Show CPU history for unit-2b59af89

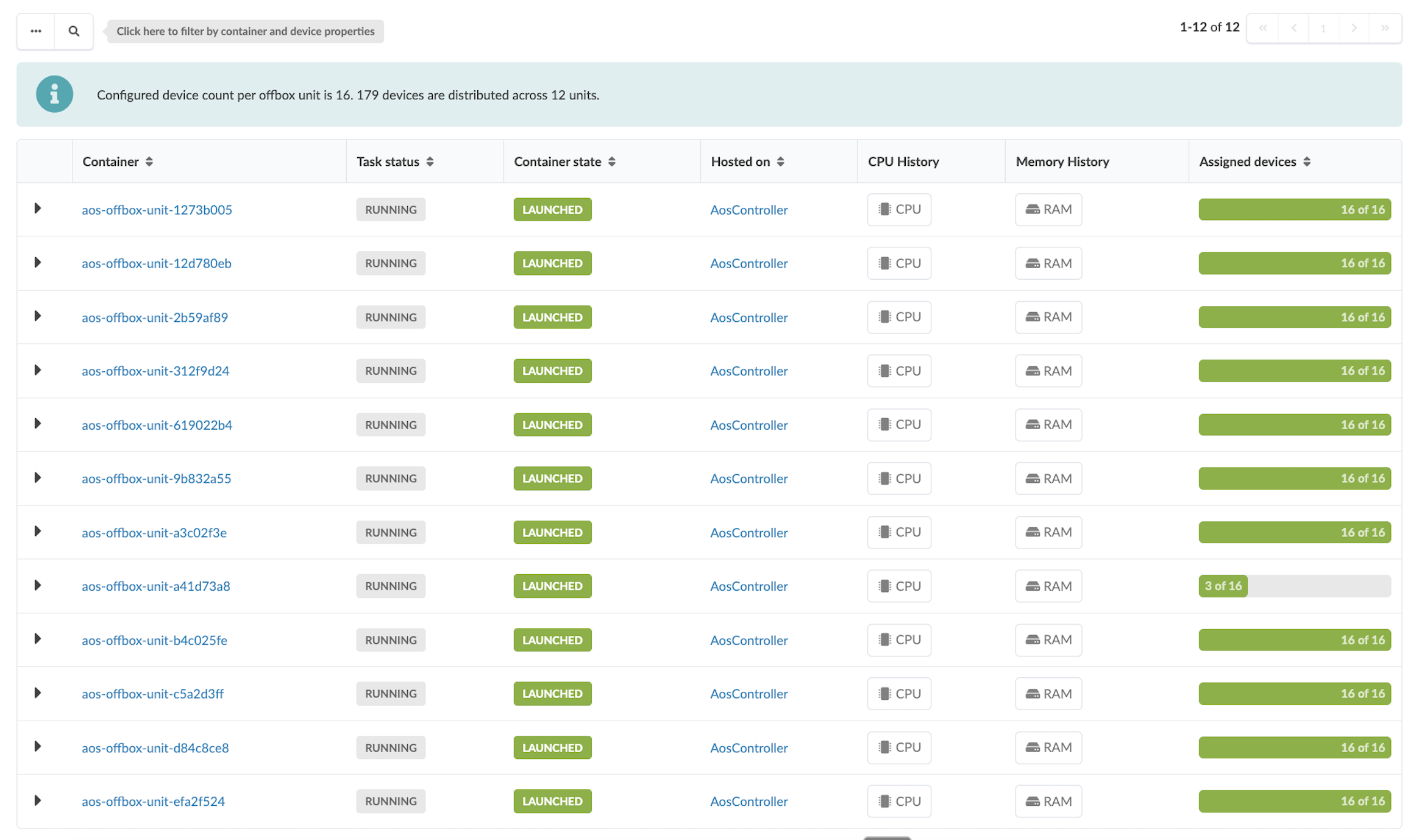899,317
